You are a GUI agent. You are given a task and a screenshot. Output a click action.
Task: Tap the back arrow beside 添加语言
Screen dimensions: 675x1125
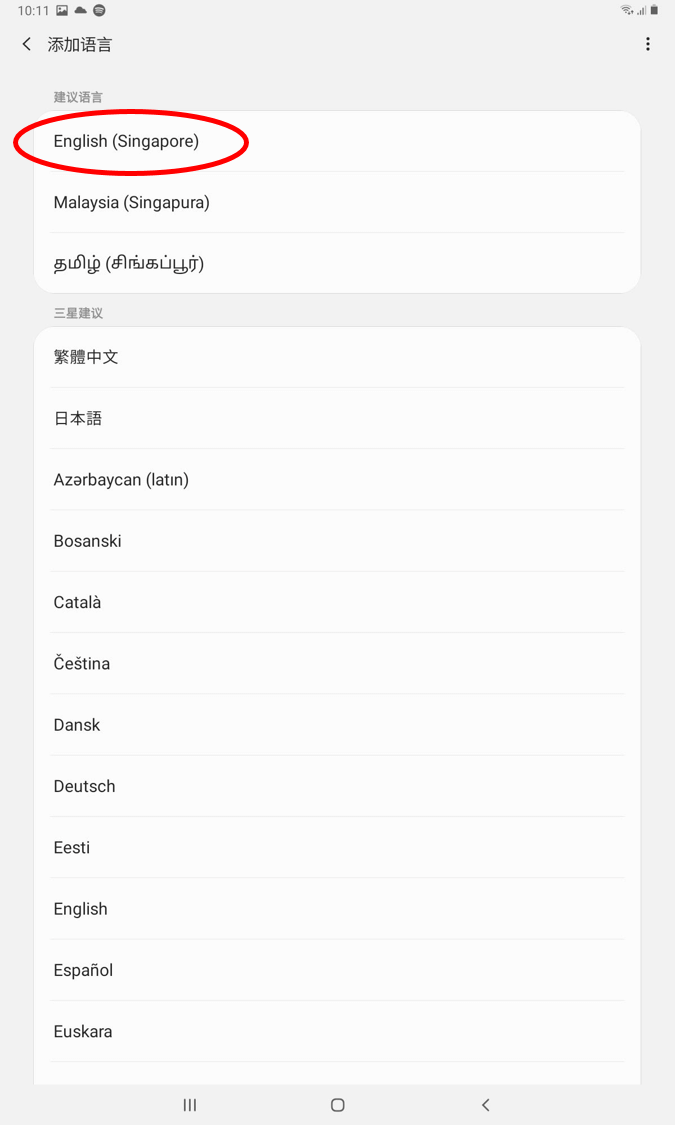pos(27,45)
